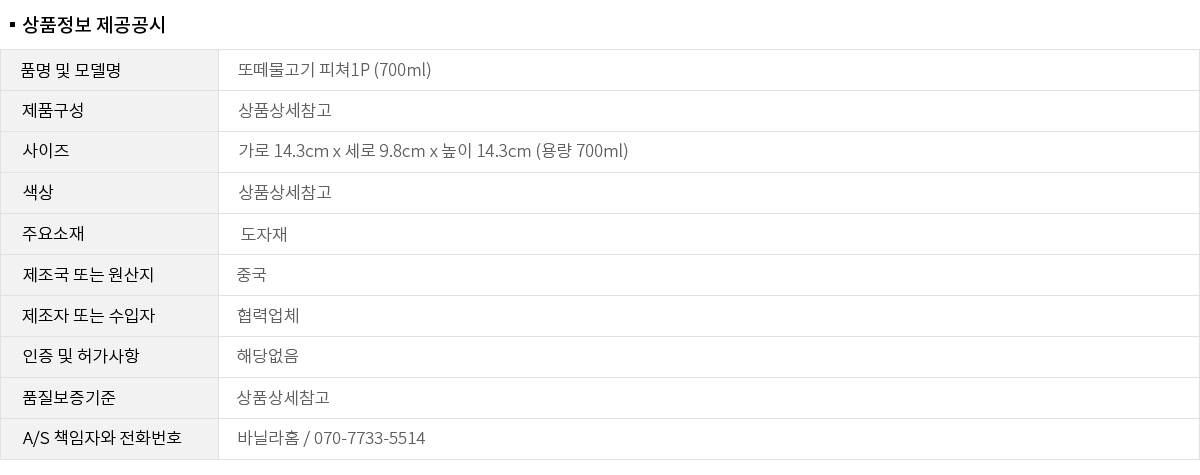
Task: Click 상품상세참고 in the 품질보증기준 row
Action: tap(284, 398)
